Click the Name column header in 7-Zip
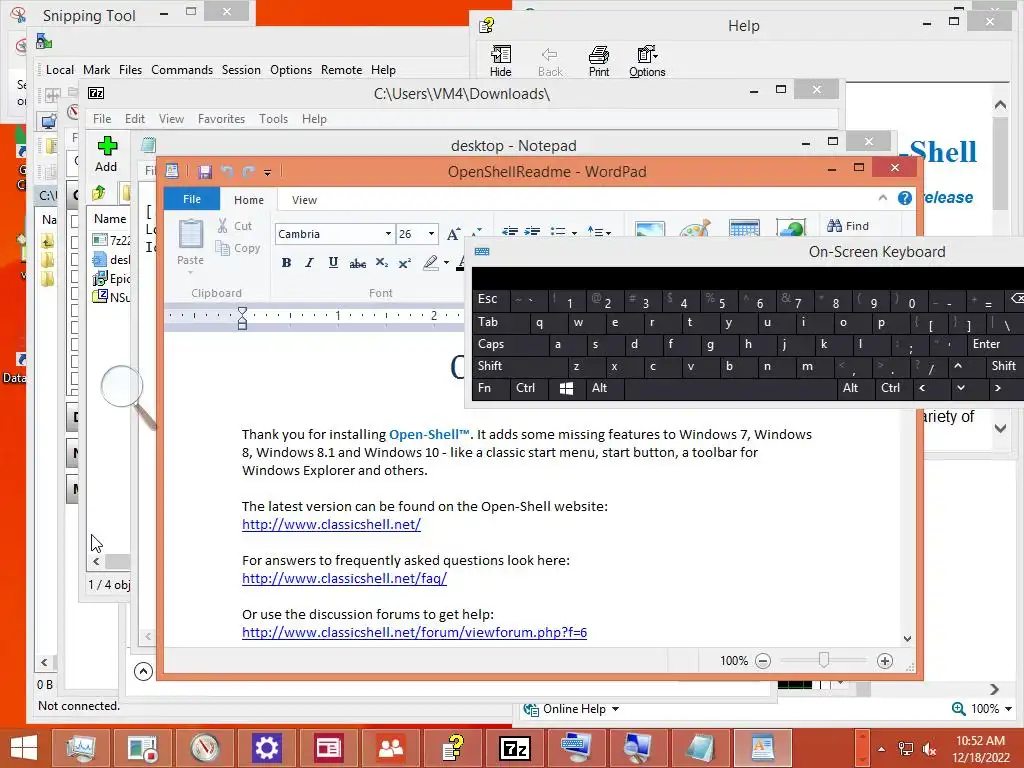Screen dimensions: 1024x768 [x=110, y=219]
